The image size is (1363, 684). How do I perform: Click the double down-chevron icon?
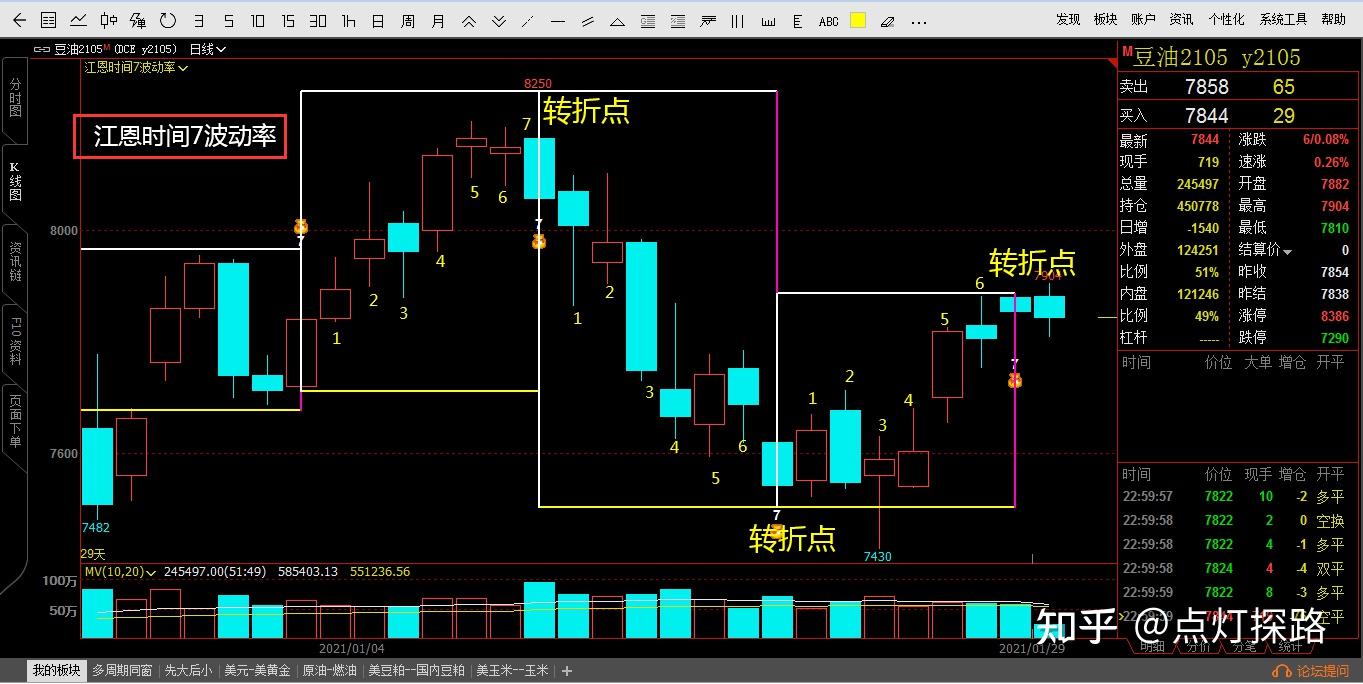498,20
